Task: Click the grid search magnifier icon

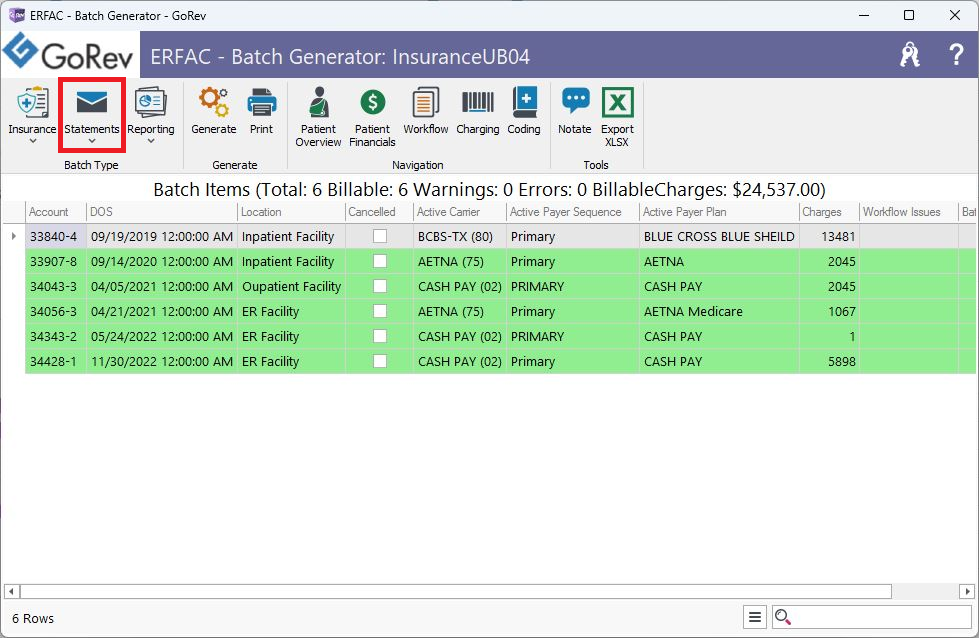Action: (x=782, y=617)
